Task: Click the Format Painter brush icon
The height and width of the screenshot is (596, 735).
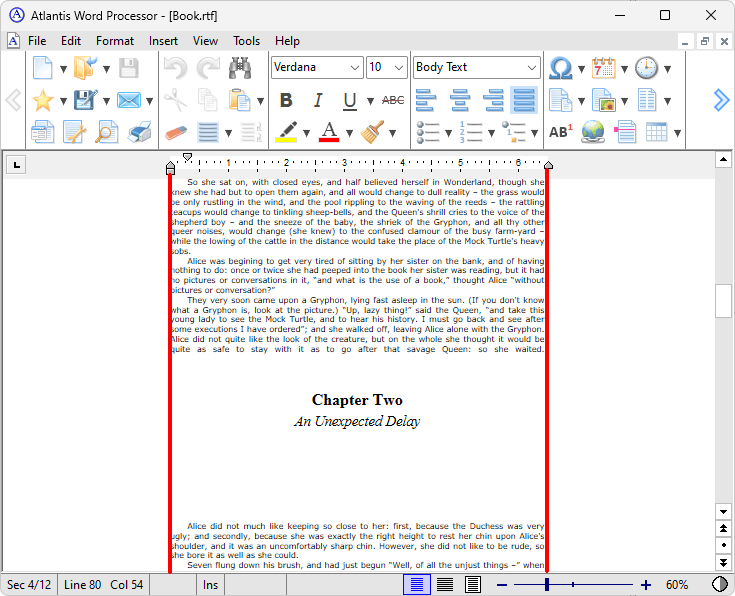Action: [373, 132]
